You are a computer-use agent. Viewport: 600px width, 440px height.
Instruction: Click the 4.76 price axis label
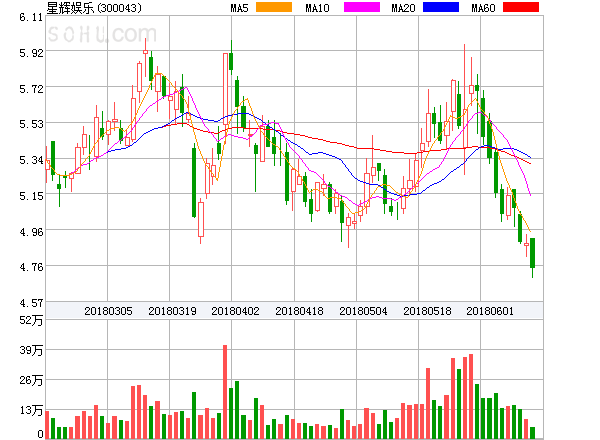tap(31, 267)
